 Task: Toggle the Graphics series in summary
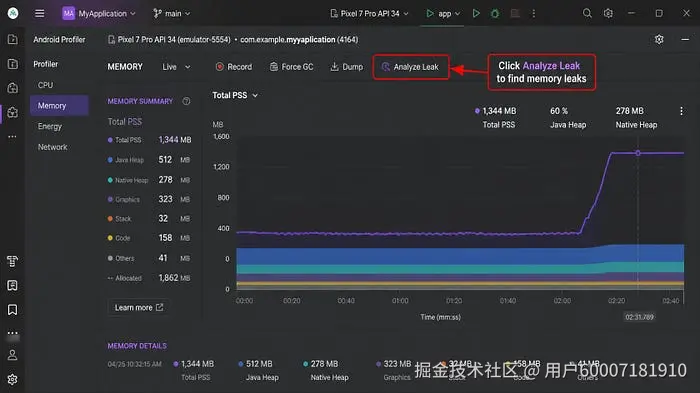[x=149, y=199]
